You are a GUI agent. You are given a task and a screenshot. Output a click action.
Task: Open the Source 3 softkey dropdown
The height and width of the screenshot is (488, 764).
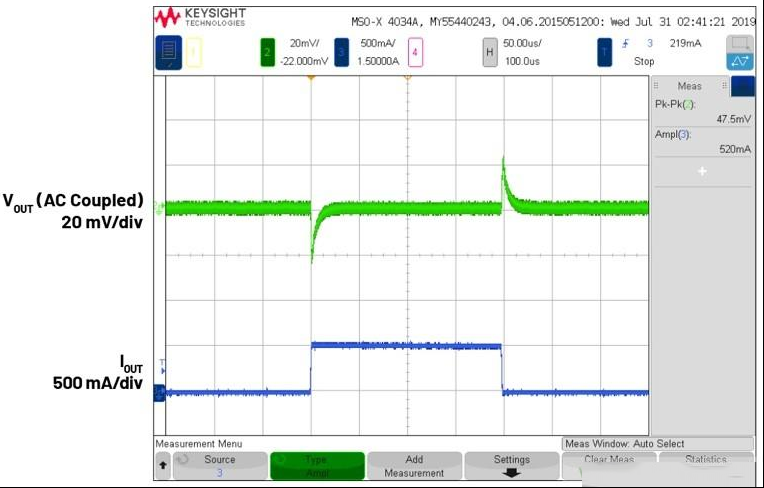tap(220, 466)
